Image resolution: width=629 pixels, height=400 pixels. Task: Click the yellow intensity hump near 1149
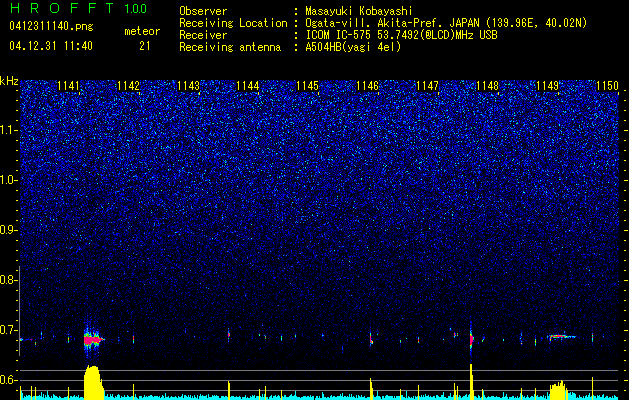pyautogui.click(x=559, y=390)
